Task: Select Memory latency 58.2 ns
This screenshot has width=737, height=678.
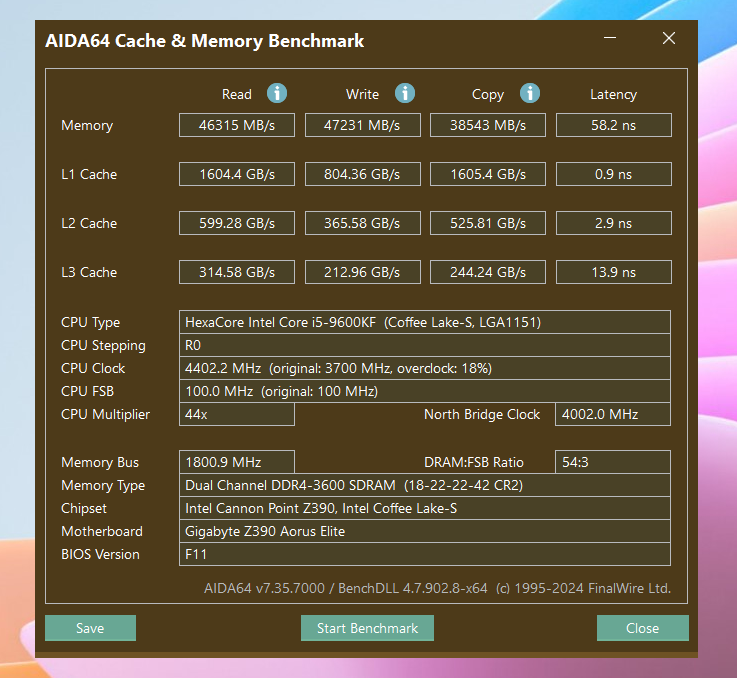Action: pyautogui.click(x=613, y=125)
